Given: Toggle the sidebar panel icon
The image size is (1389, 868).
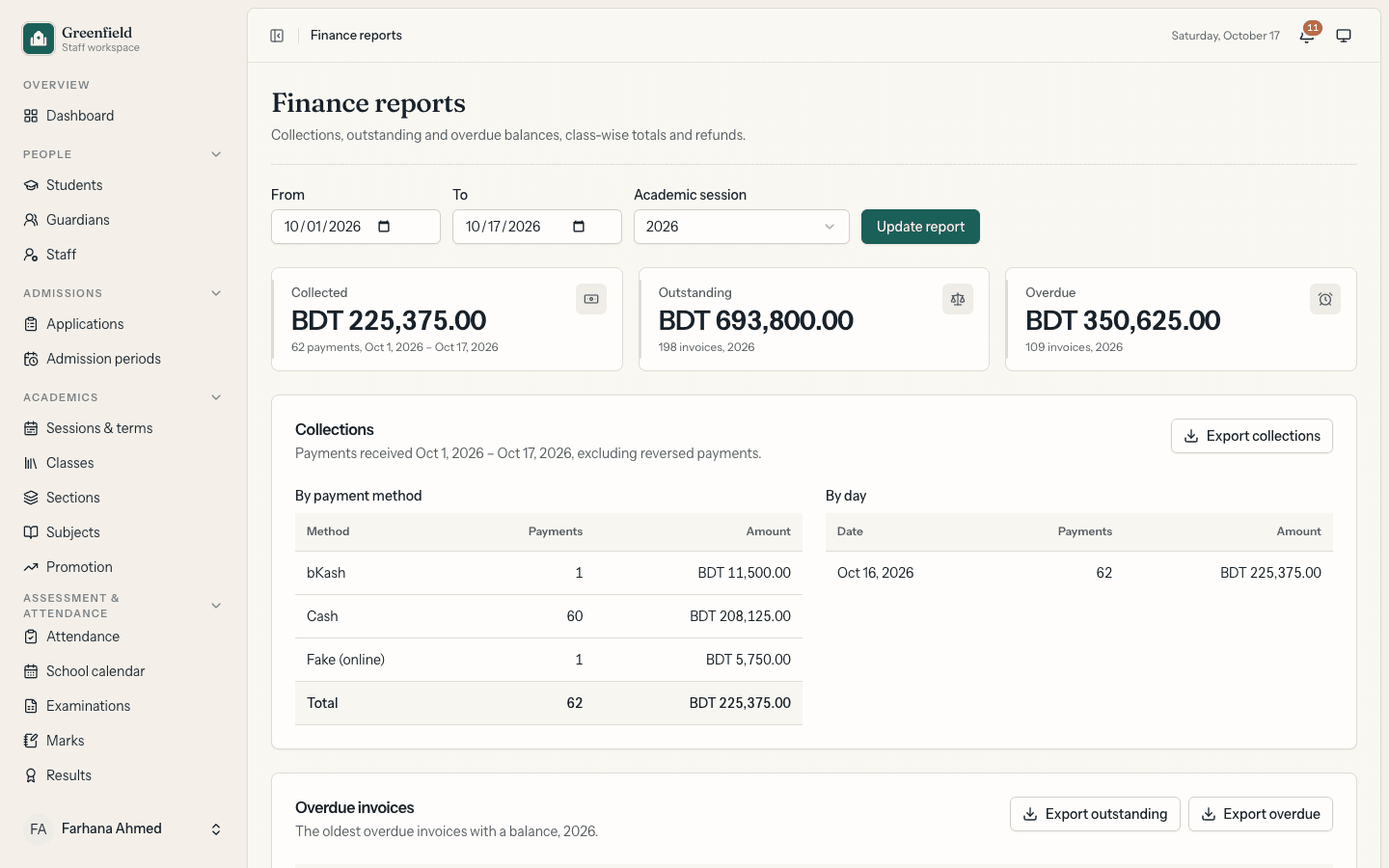Looking at the screenshot, I should [x=277, y=36].
